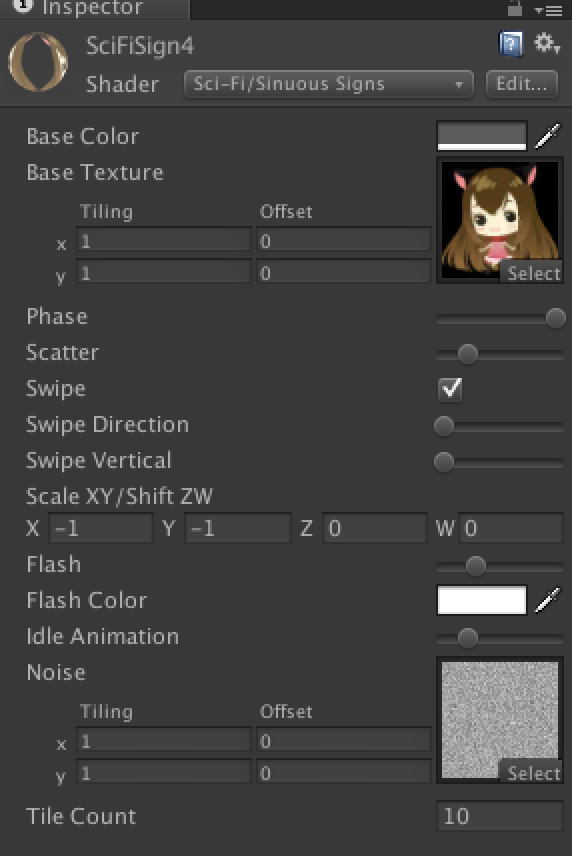Open the help reference book icon

point(511,44)
